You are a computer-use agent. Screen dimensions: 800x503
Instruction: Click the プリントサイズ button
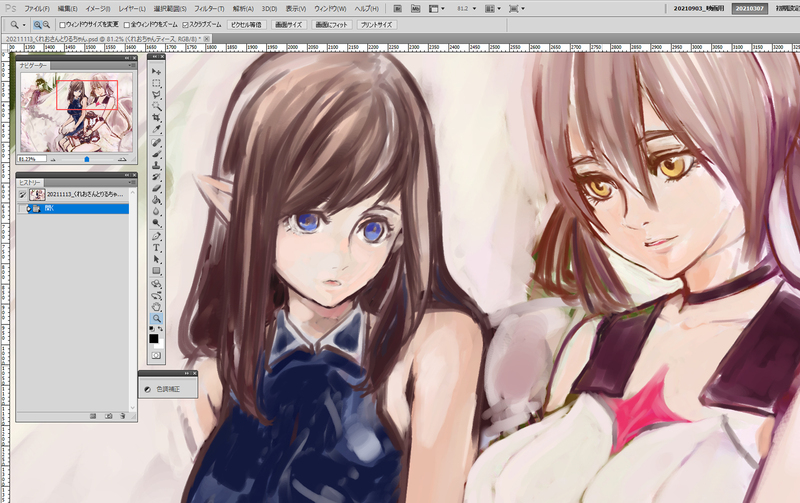(377, 24)
